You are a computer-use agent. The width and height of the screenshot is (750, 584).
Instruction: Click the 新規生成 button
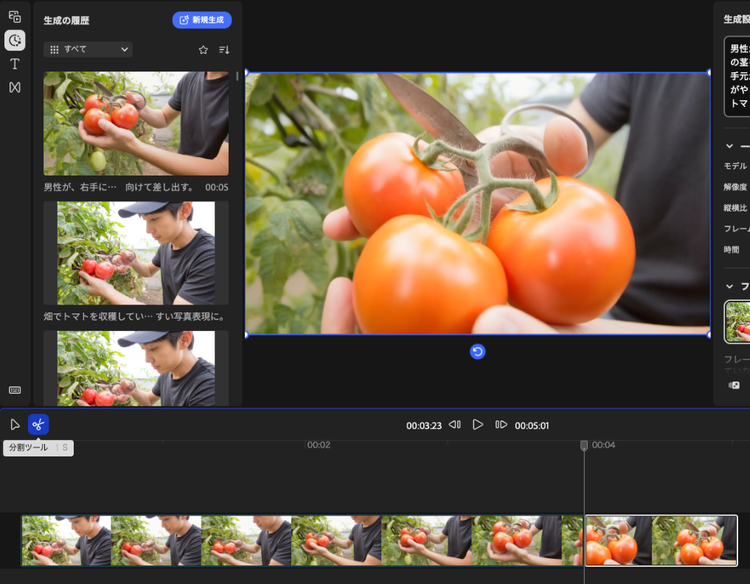coord(202,20)
